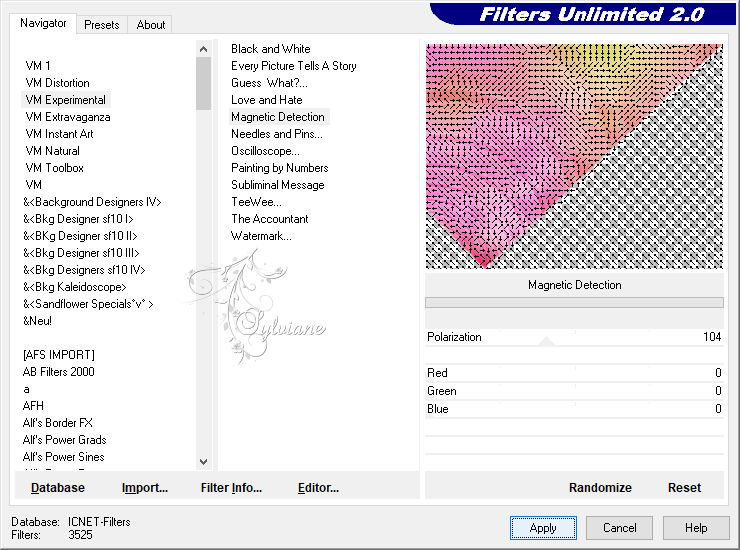Click the Green value slider
This screenshot has height=550, width=740.
click(x=574, y=391)
